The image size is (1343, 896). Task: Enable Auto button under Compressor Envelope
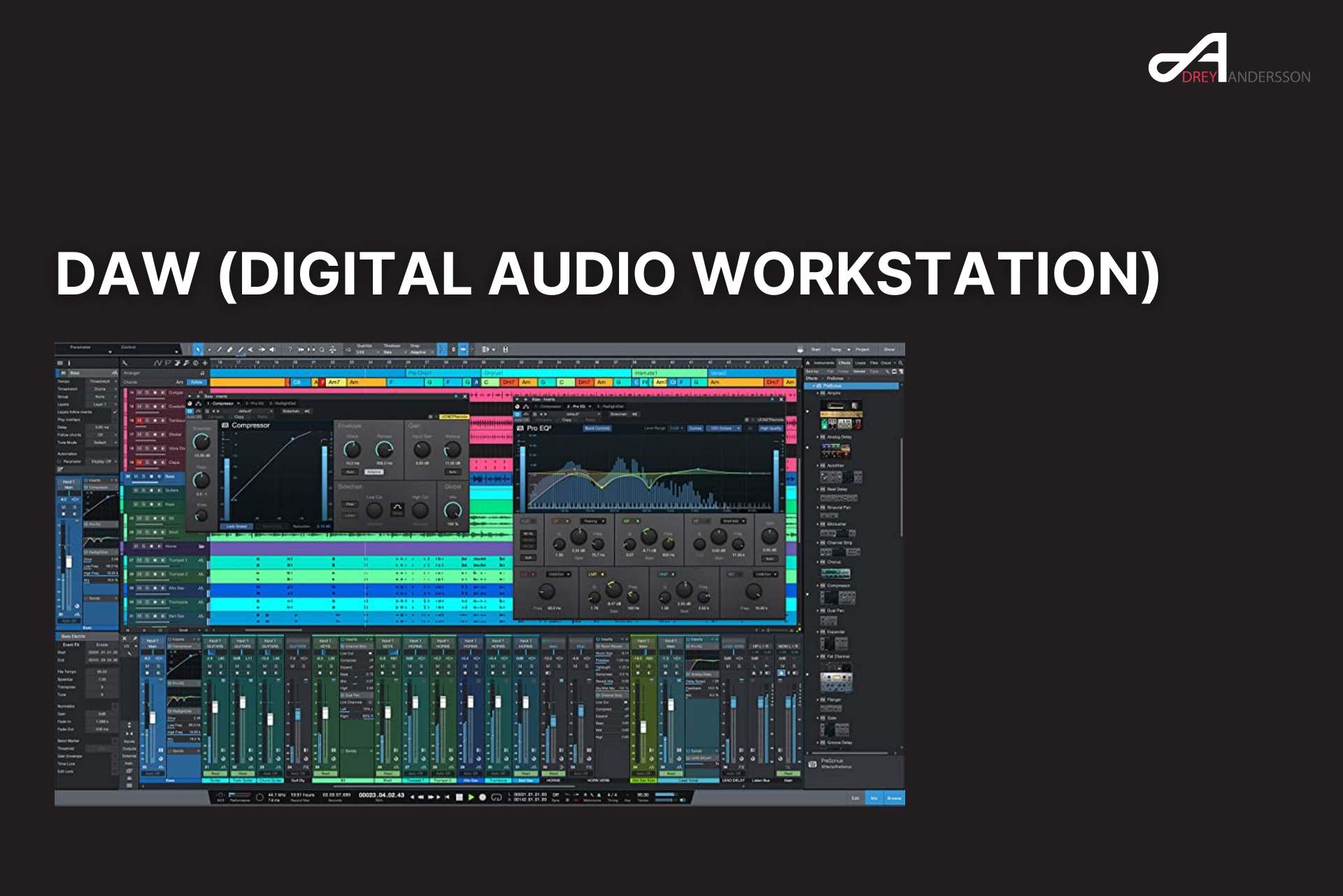tap(350, 472)
